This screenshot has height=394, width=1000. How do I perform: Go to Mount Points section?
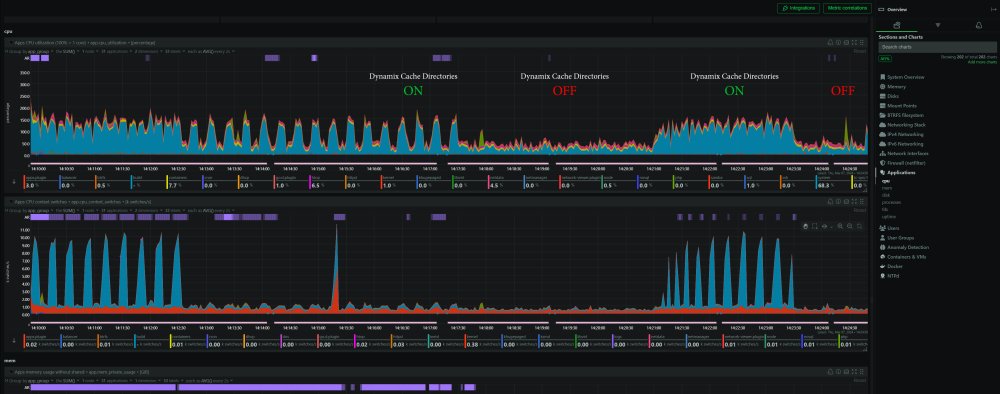click(901, 106)
